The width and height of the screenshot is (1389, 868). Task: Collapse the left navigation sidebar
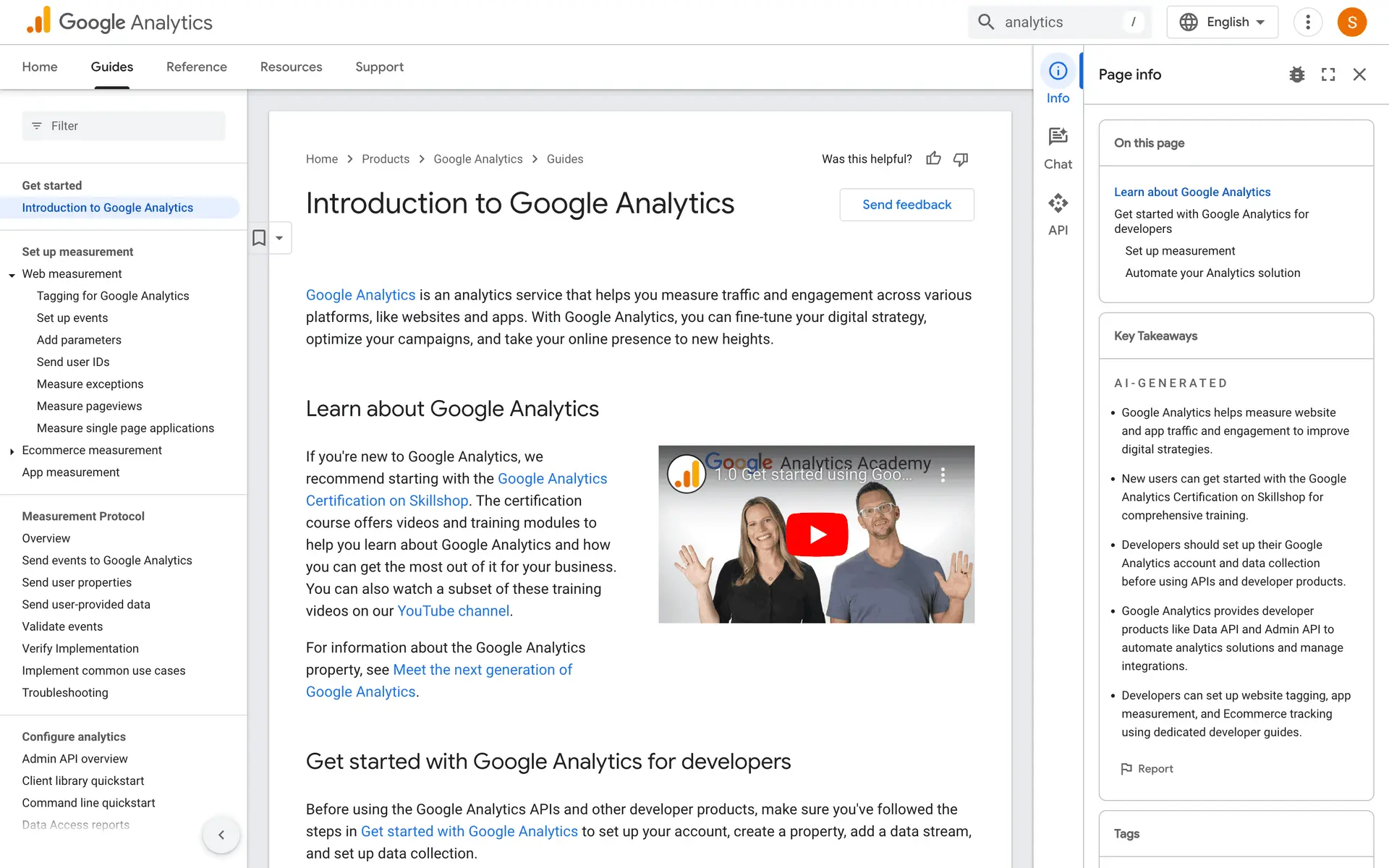[221, 835]
